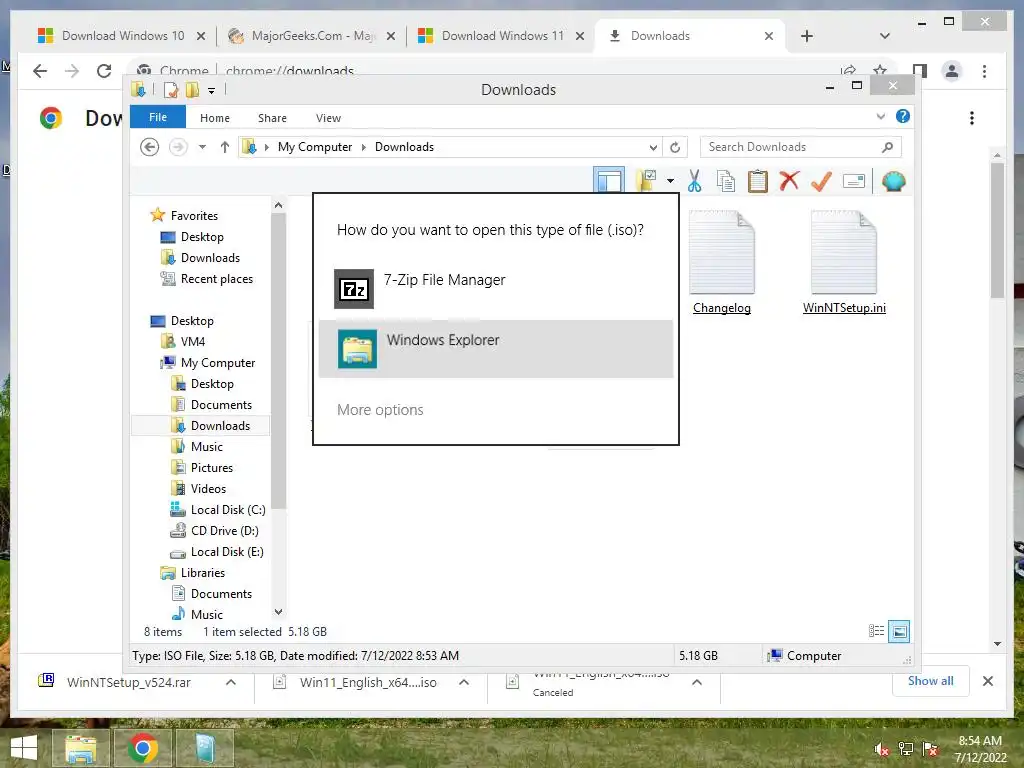Toggle the preview pane layout button
The image size is (1024, 768).
(x=609, y=180)
